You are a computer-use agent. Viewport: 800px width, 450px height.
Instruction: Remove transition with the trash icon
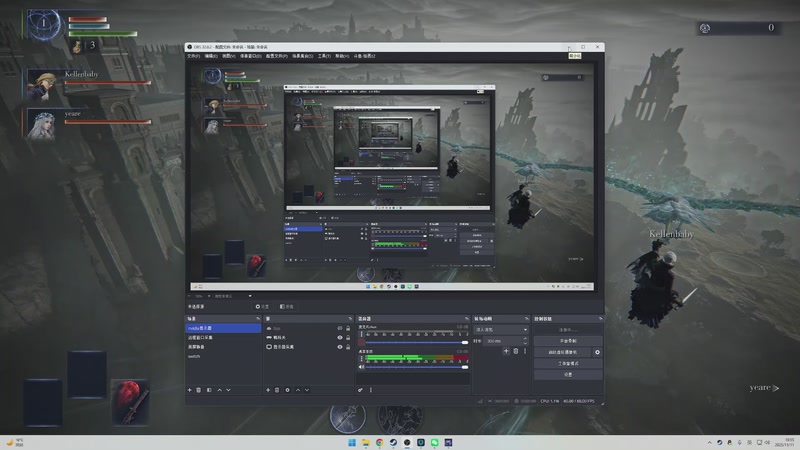[516, 351]
